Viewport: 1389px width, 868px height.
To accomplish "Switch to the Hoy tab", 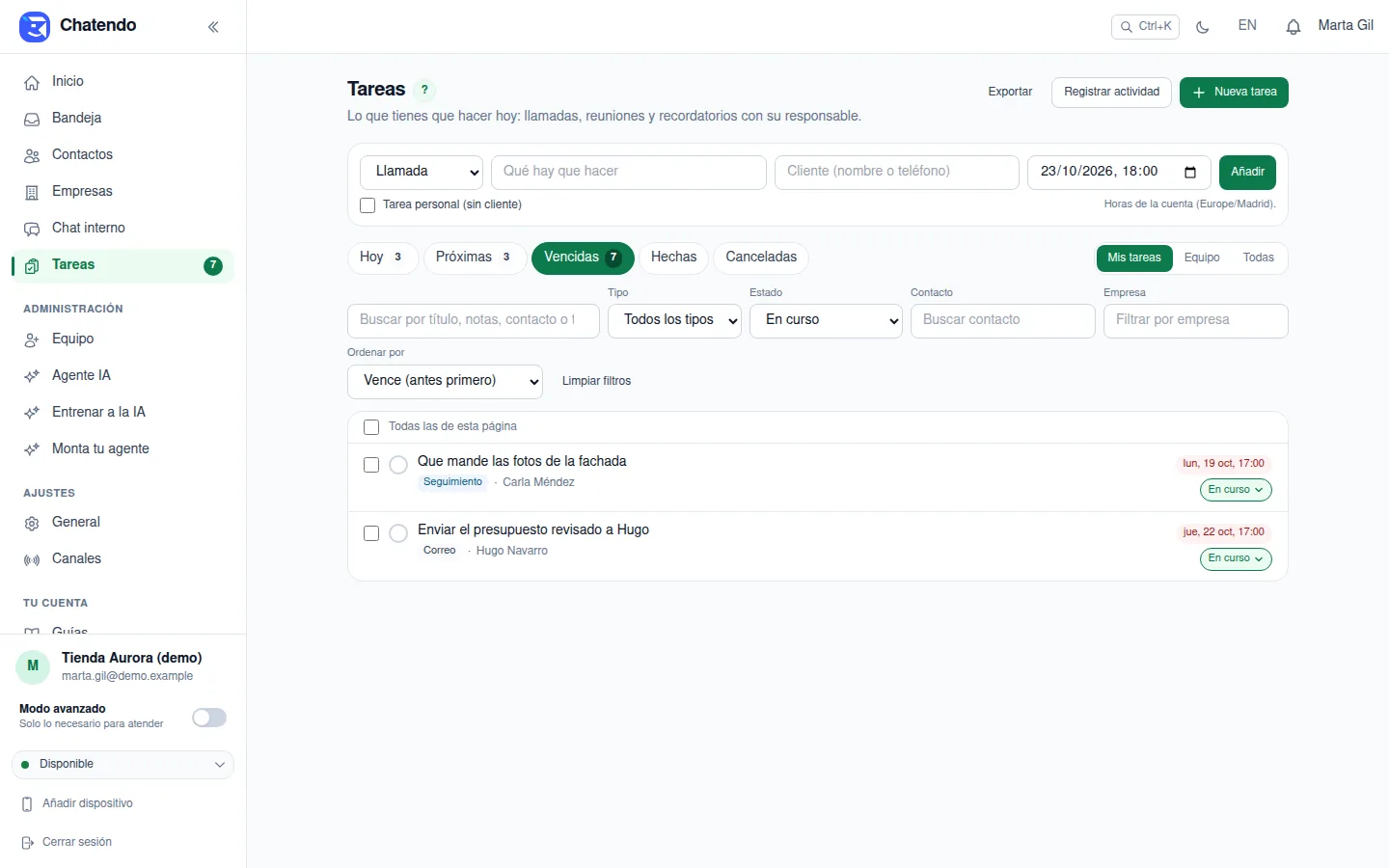I will click(382, 258).
